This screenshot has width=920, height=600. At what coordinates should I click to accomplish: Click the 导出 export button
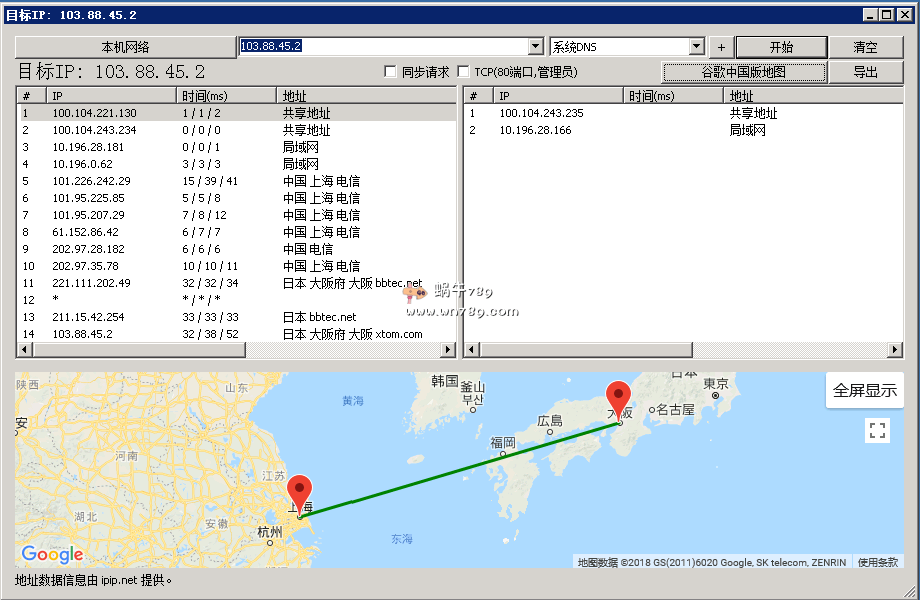point(865,72)
